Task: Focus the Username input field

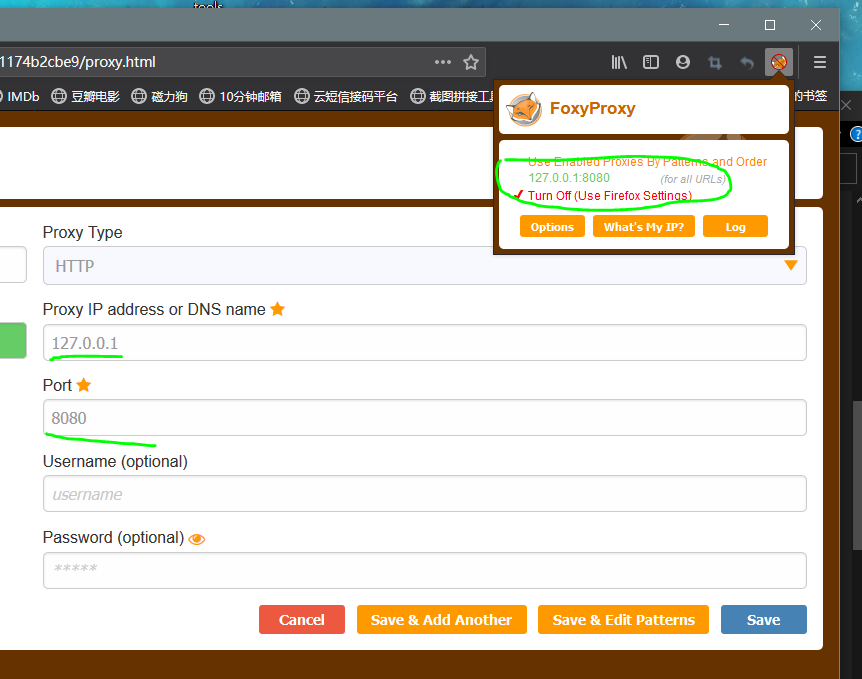Action: pos(424,494)
